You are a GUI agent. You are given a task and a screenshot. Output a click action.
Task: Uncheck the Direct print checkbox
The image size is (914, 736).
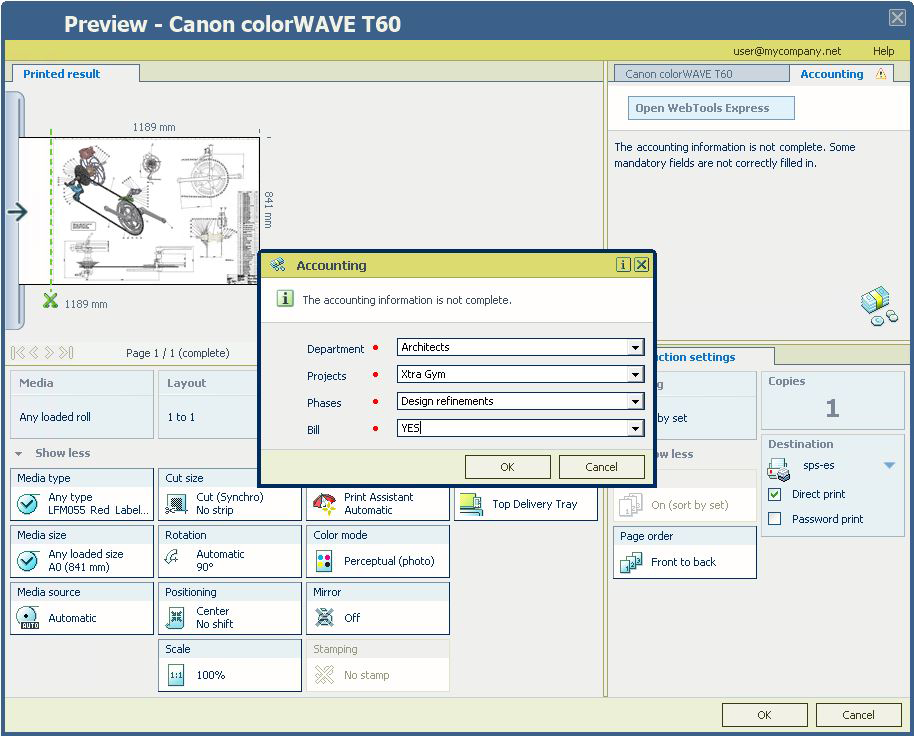pos(774,494)
